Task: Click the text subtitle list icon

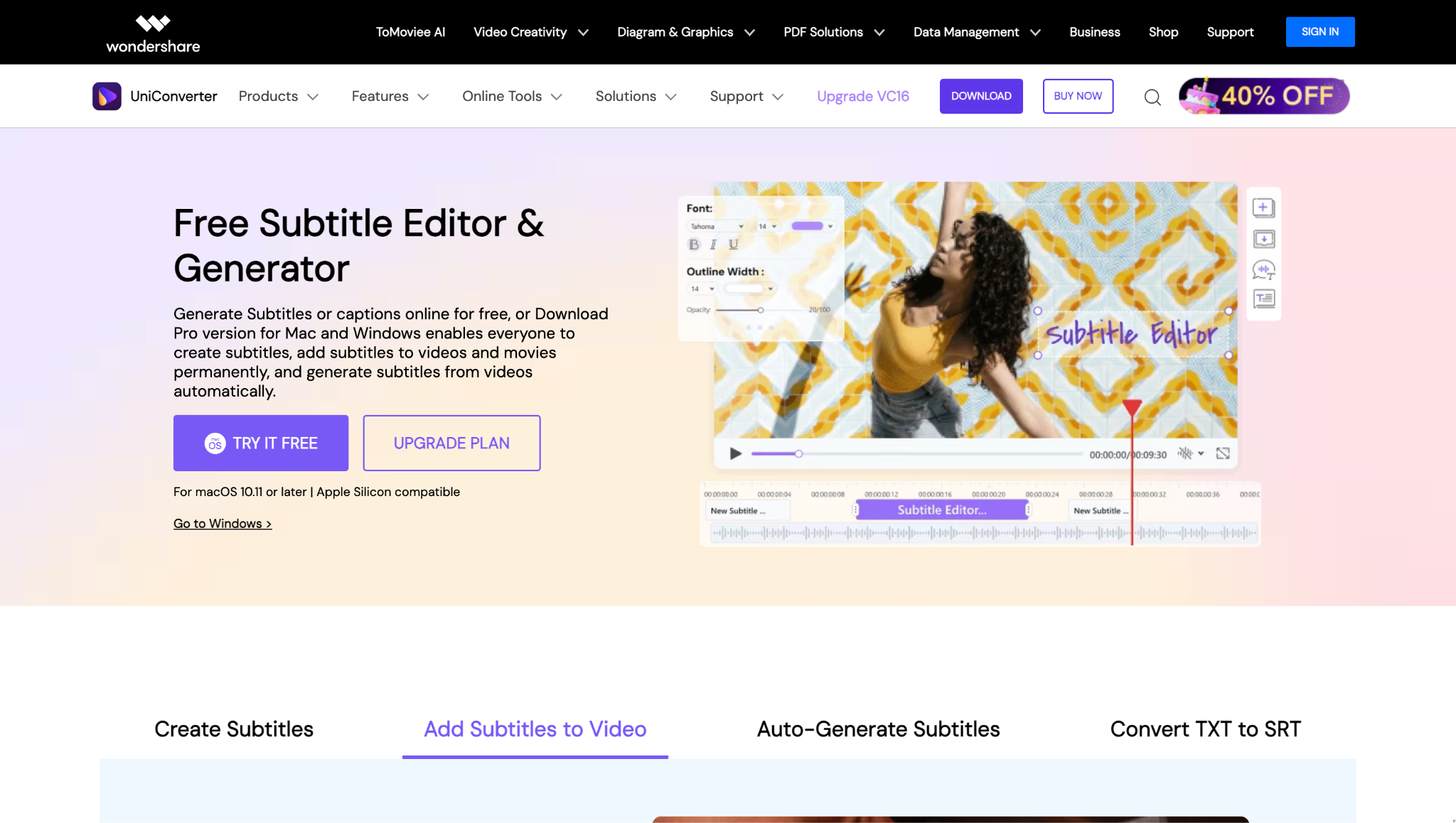Action: pos(1263,299)
